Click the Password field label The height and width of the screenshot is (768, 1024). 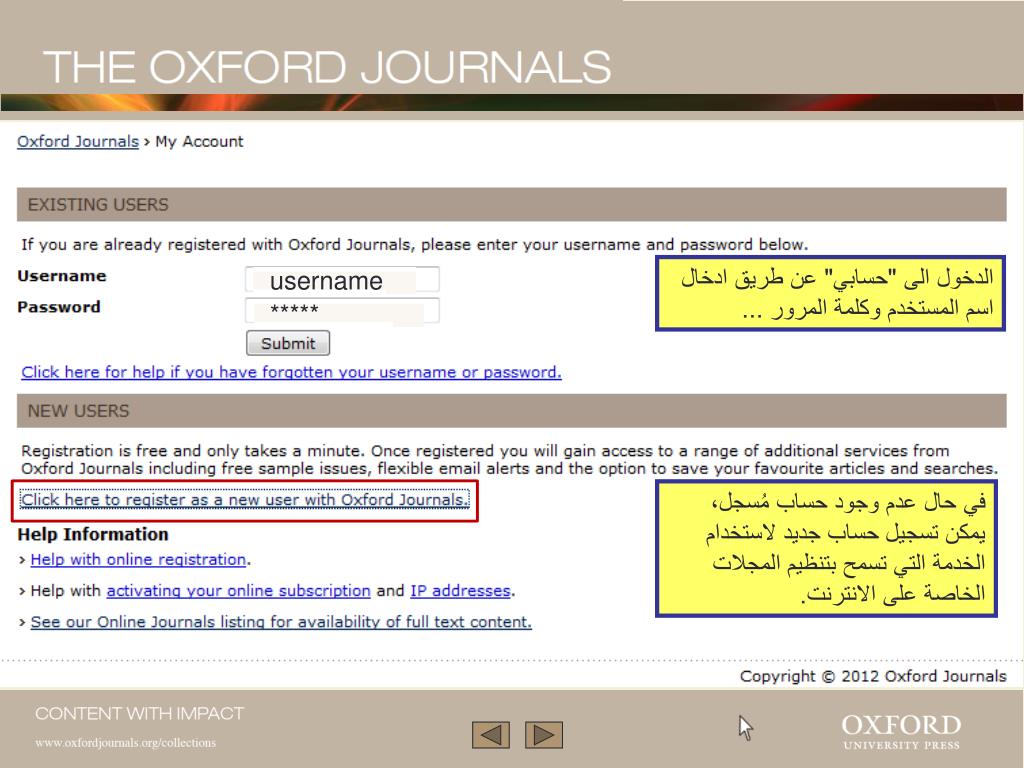coord(59,307)
